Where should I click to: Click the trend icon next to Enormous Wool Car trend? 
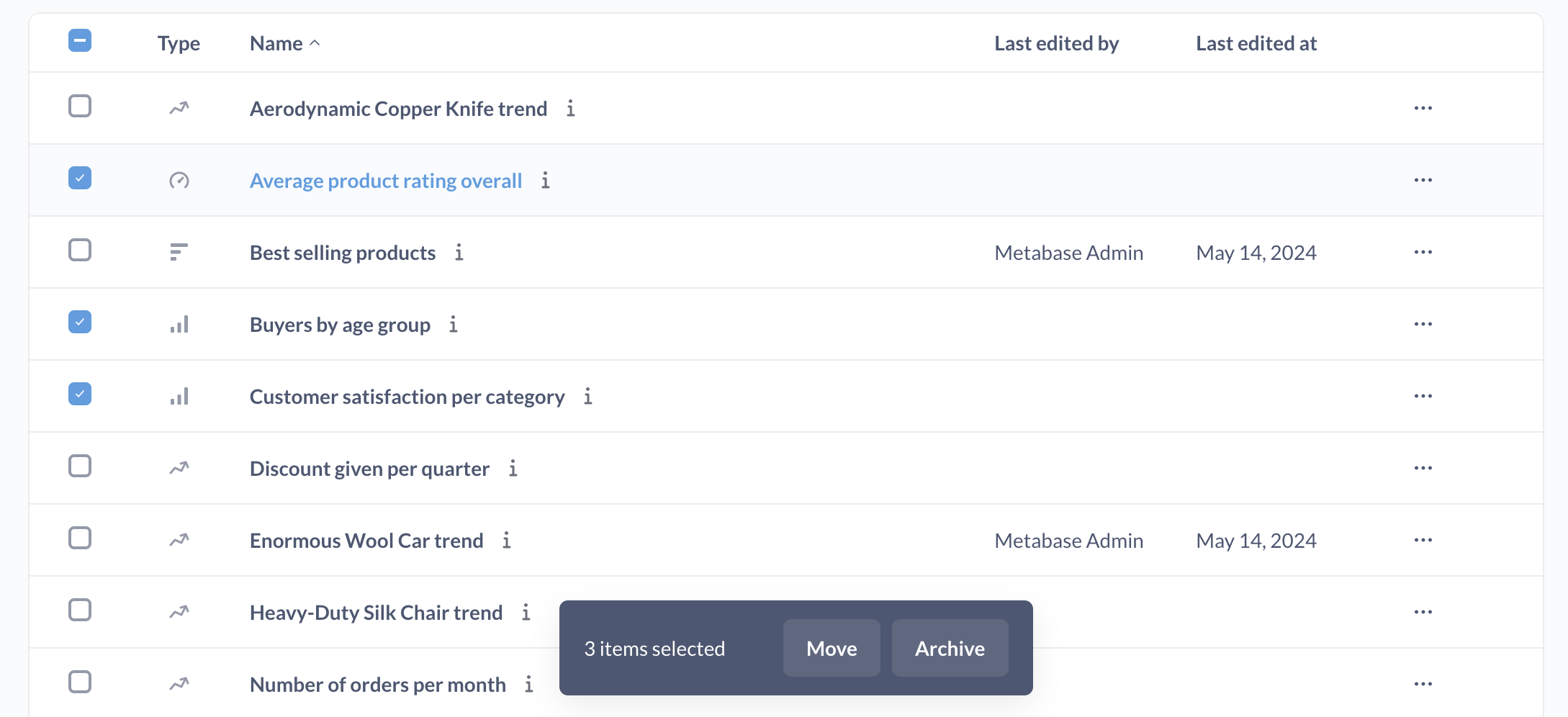[x=179, y=540]
